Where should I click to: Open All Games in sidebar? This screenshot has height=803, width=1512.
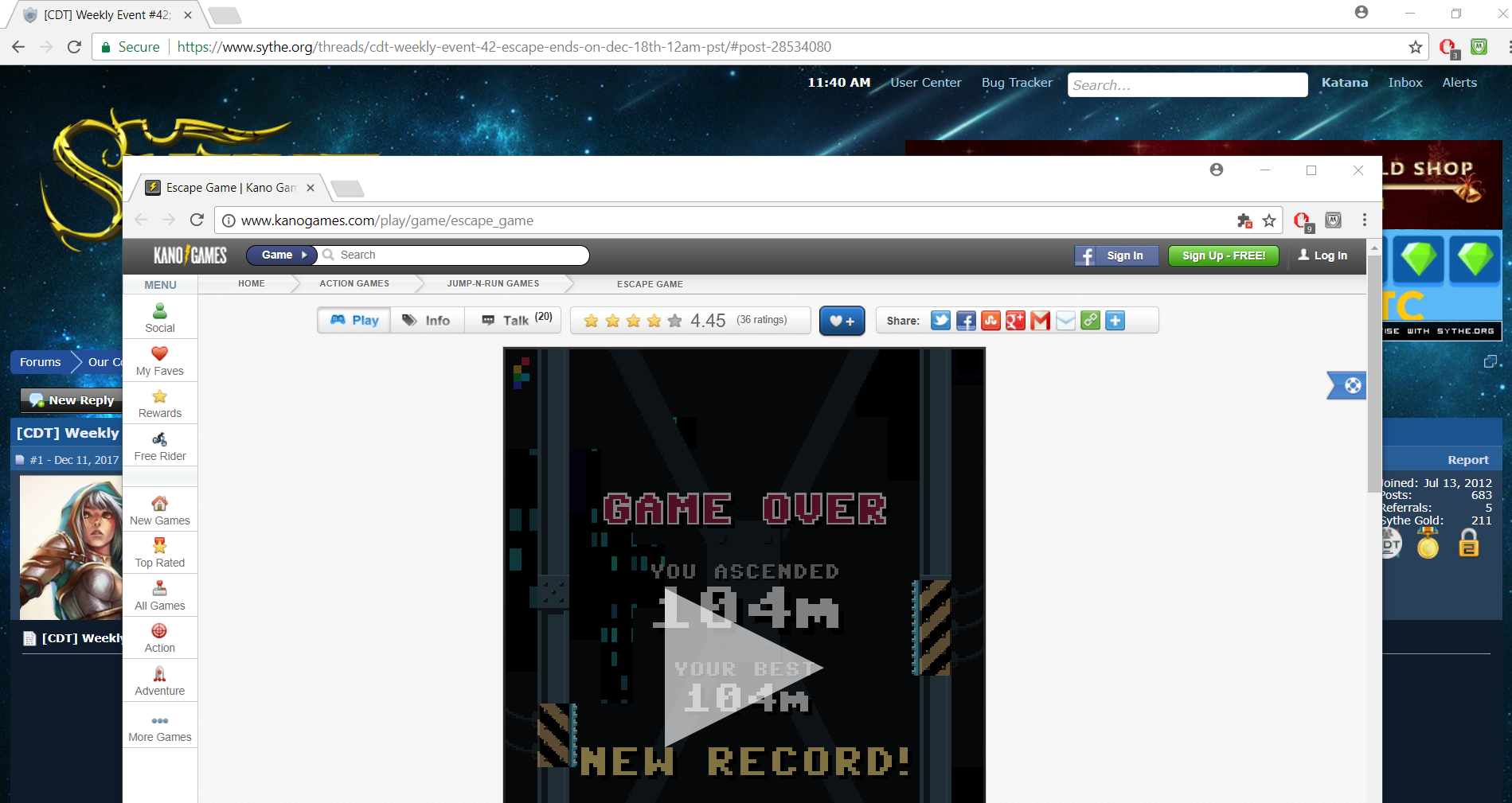pos(160,595)
